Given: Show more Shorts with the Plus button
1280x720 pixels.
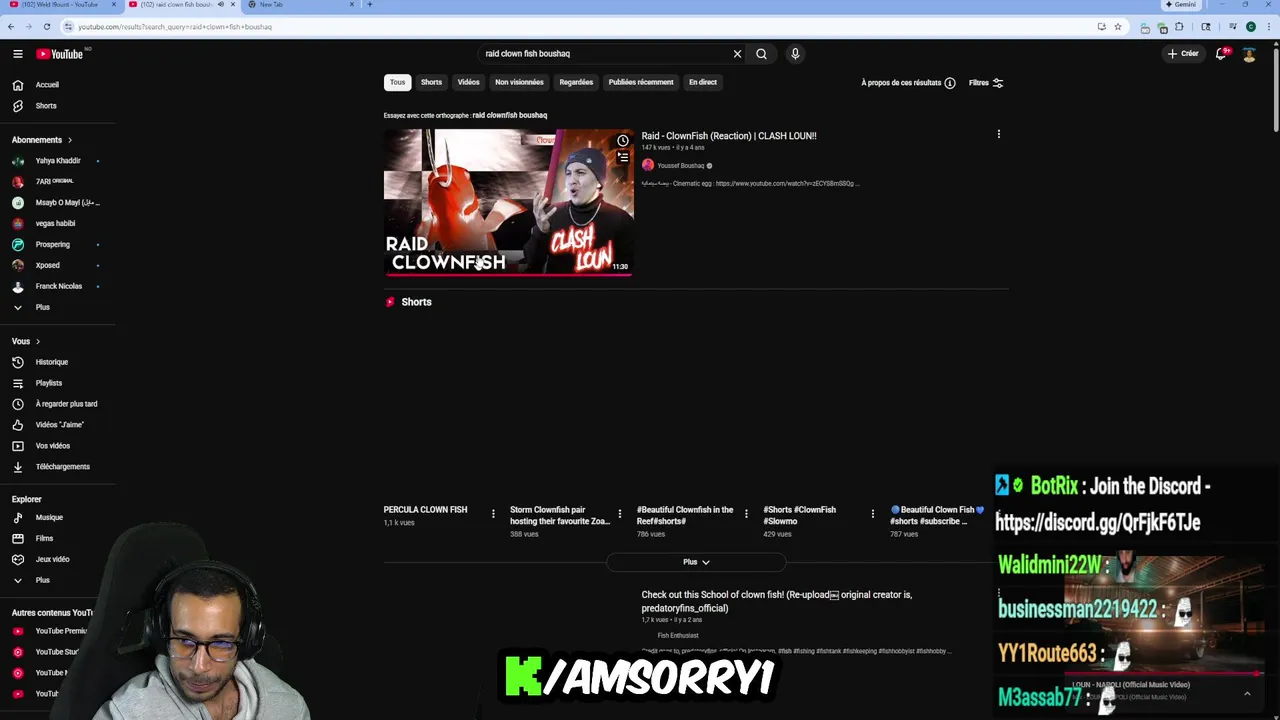Looking at the screenshot, I should [696, 562].
